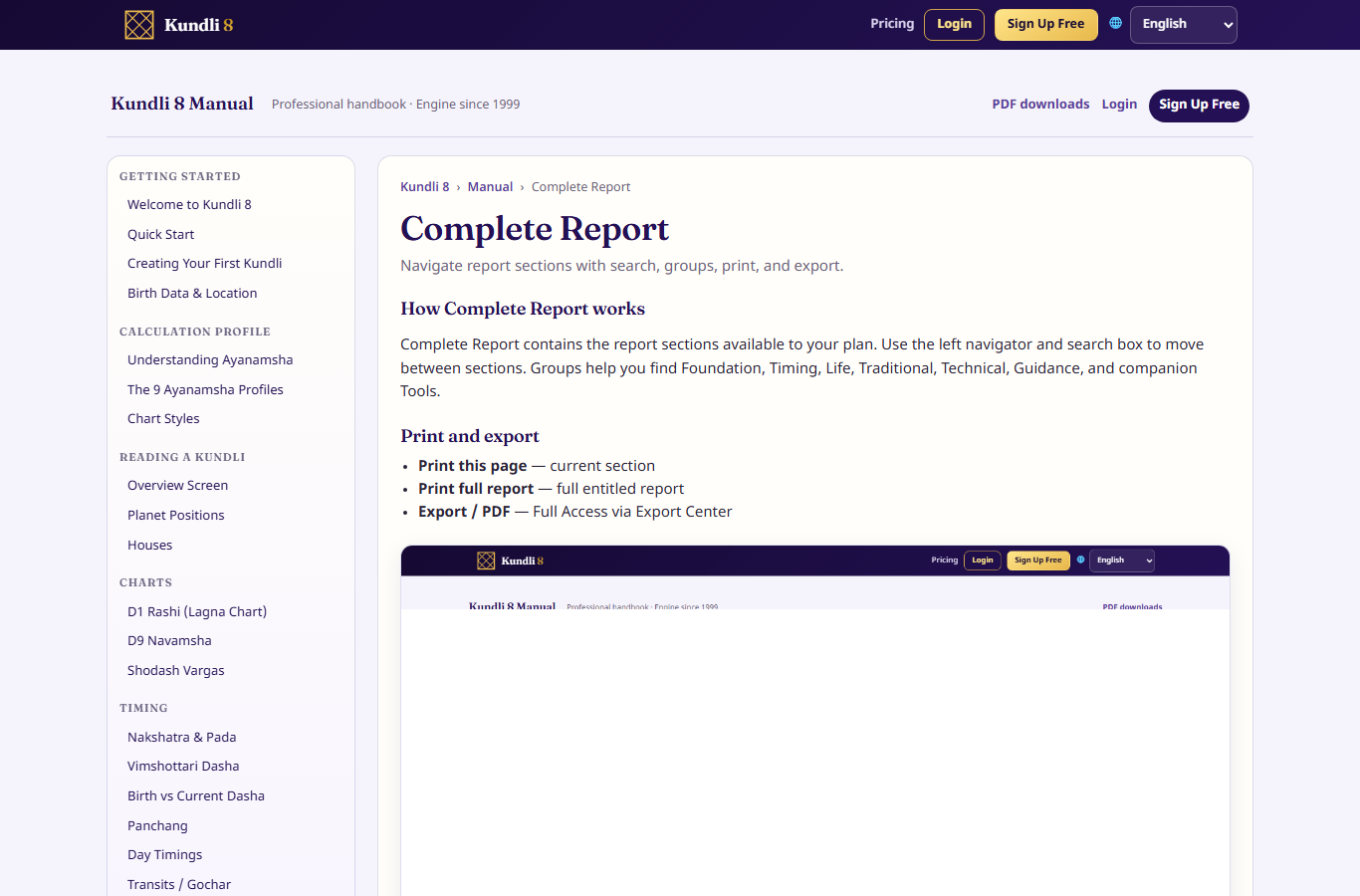Image resolution: width=1360 pixels, height=896 pixels.
Task: Open the Houses page
Action: click(x=149, y=546)
